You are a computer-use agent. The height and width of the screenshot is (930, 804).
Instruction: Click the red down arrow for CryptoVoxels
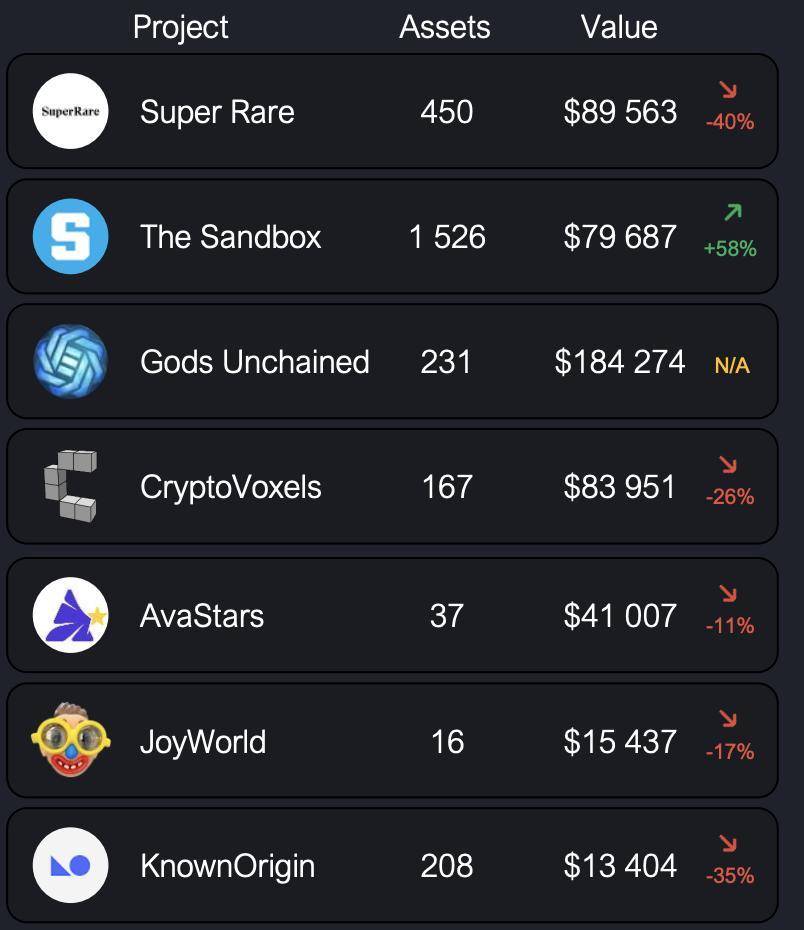tap(728, 465)
